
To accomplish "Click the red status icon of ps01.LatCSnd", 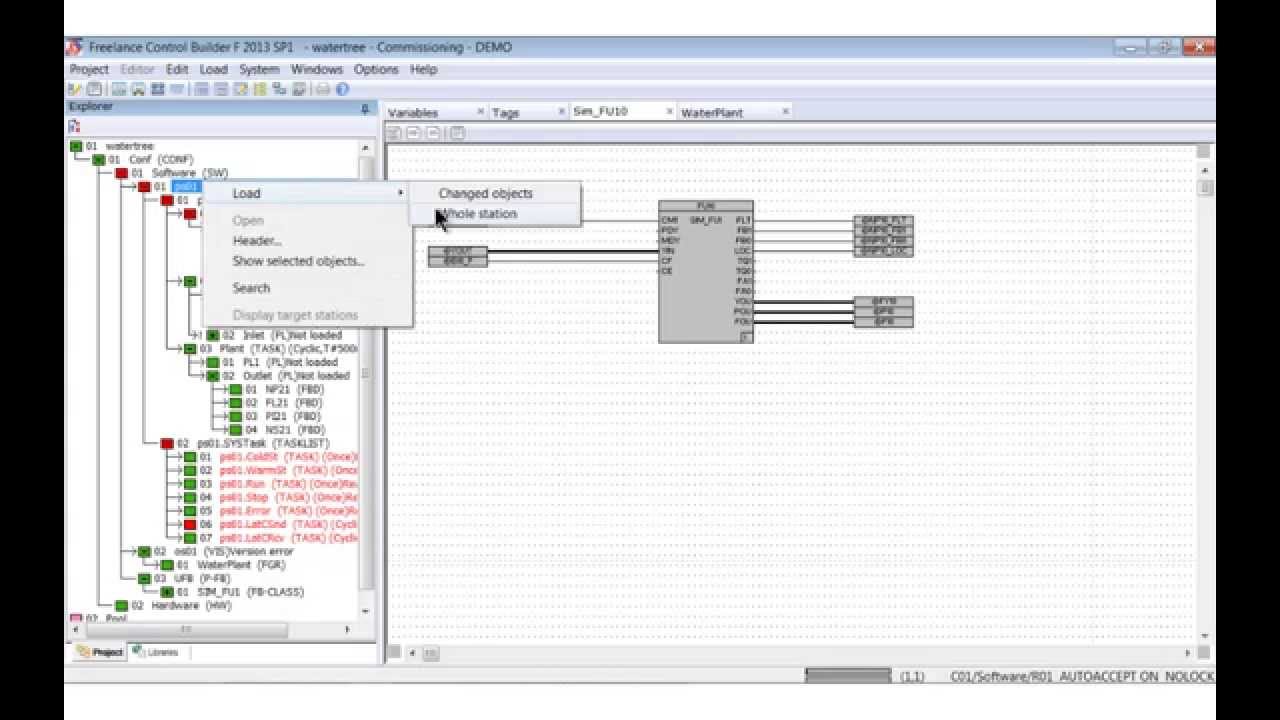I will [189, 524].
